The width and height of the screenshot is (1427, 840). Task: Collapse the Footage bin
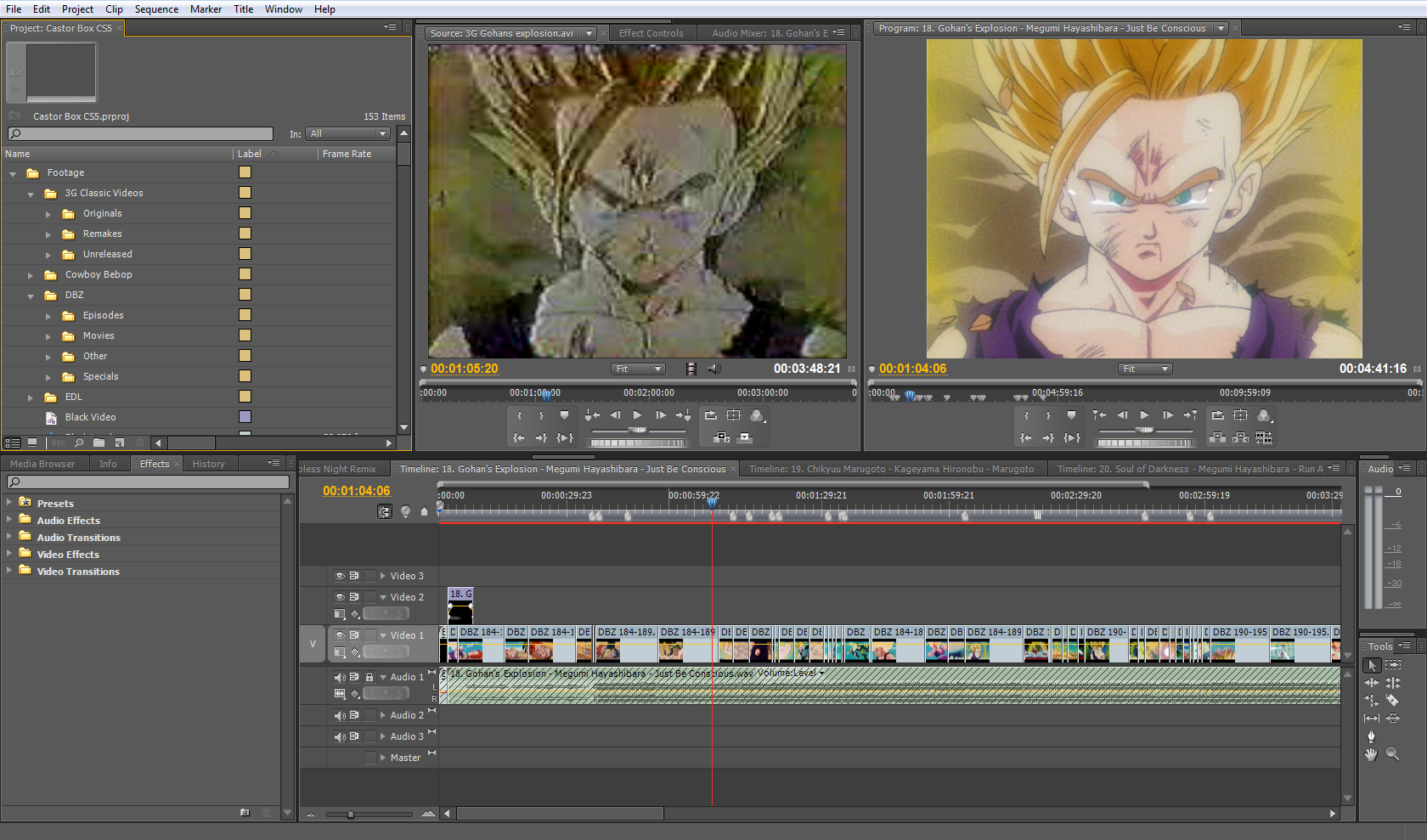13,173
